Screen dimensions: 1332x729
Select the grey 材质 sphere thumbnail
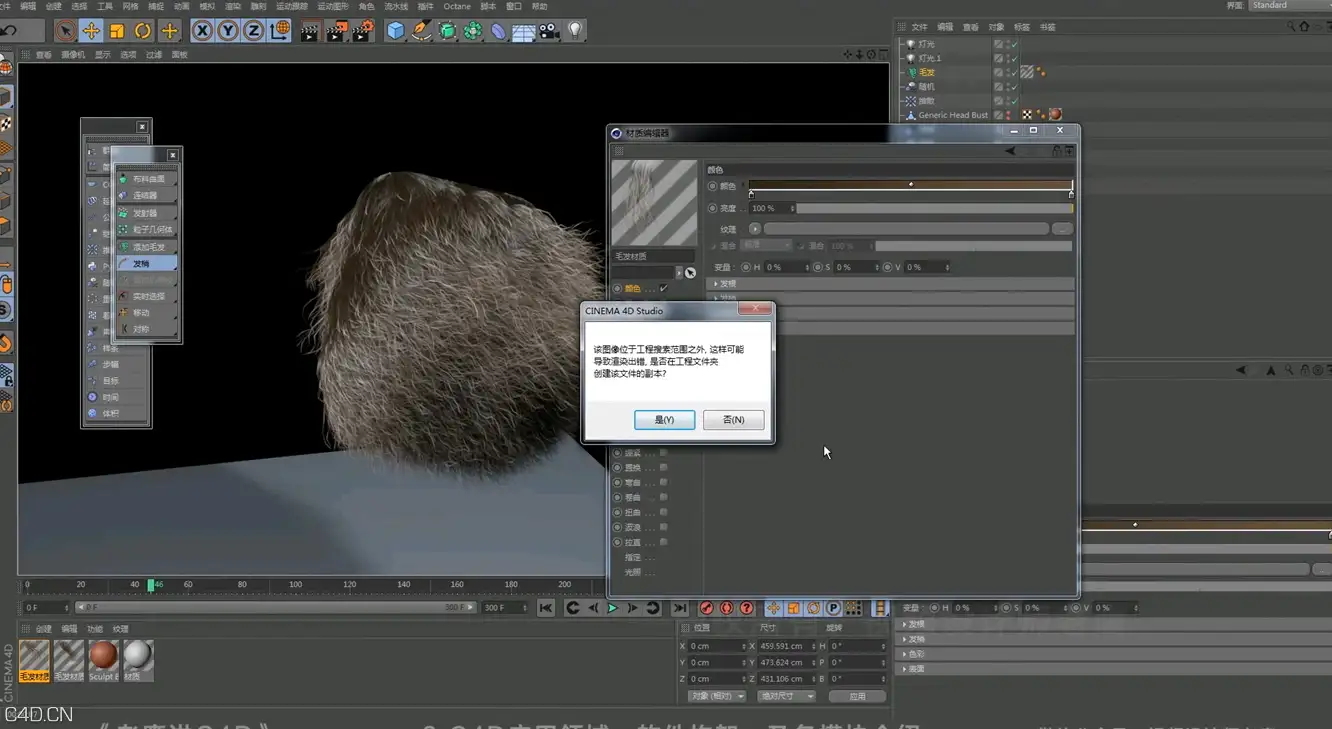[138, 661]
